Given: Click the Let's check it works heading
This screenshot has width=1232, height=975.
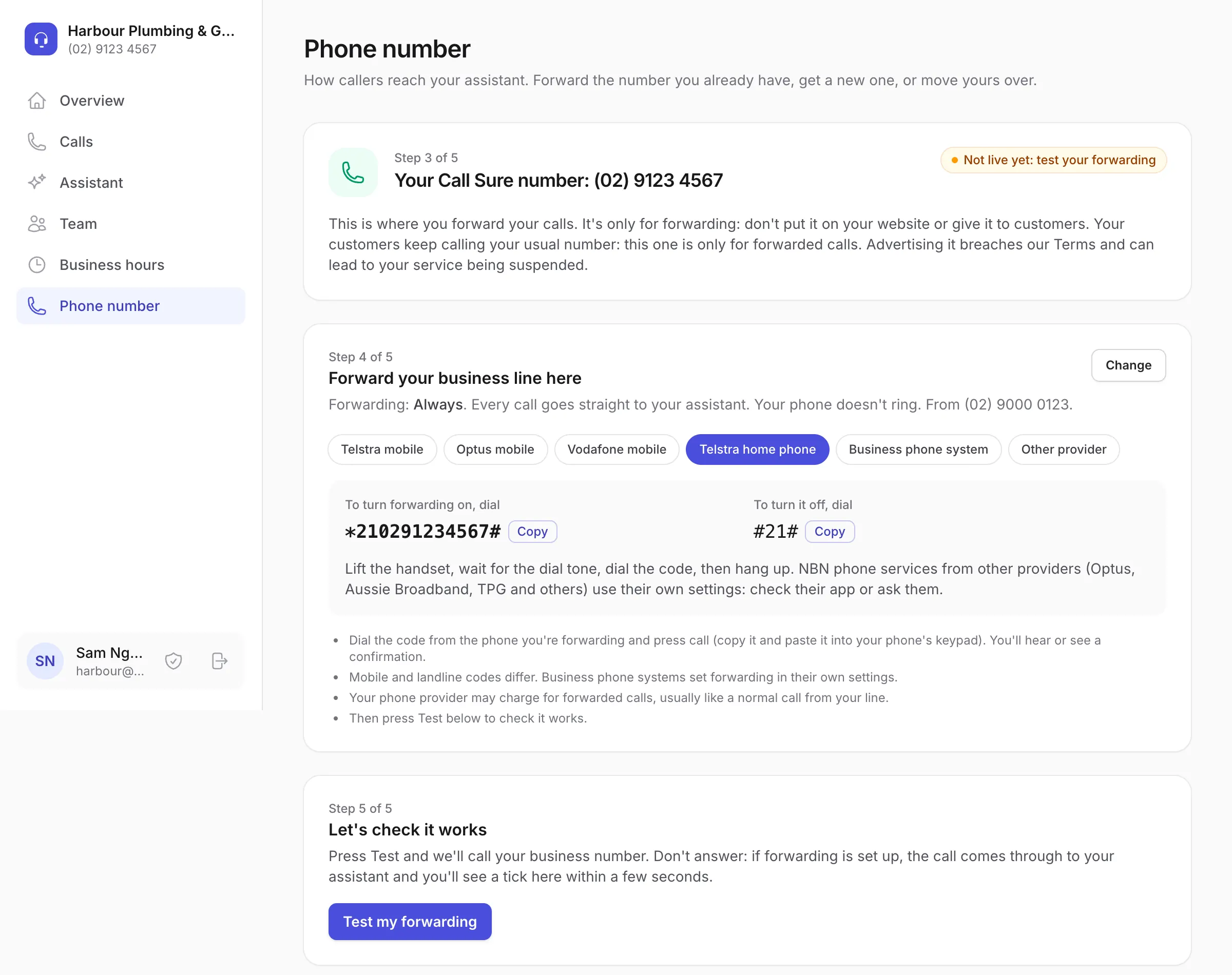Looking at the screenshot, I should click(408, 829).
